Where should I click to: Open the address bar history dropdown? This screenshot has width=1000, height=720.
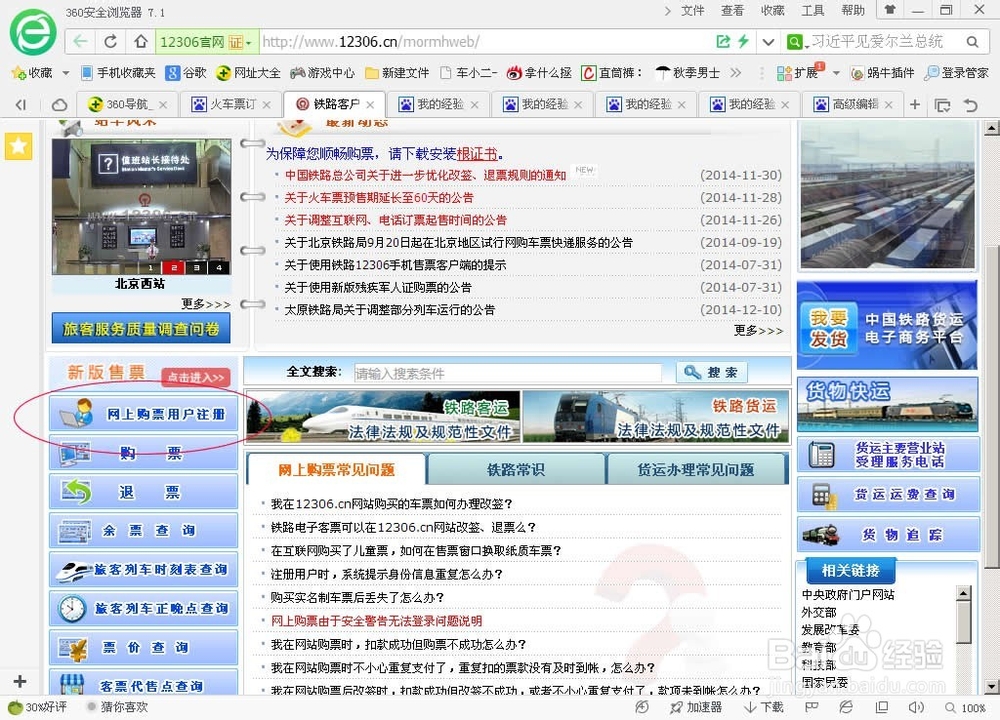[x=768, y=42]
